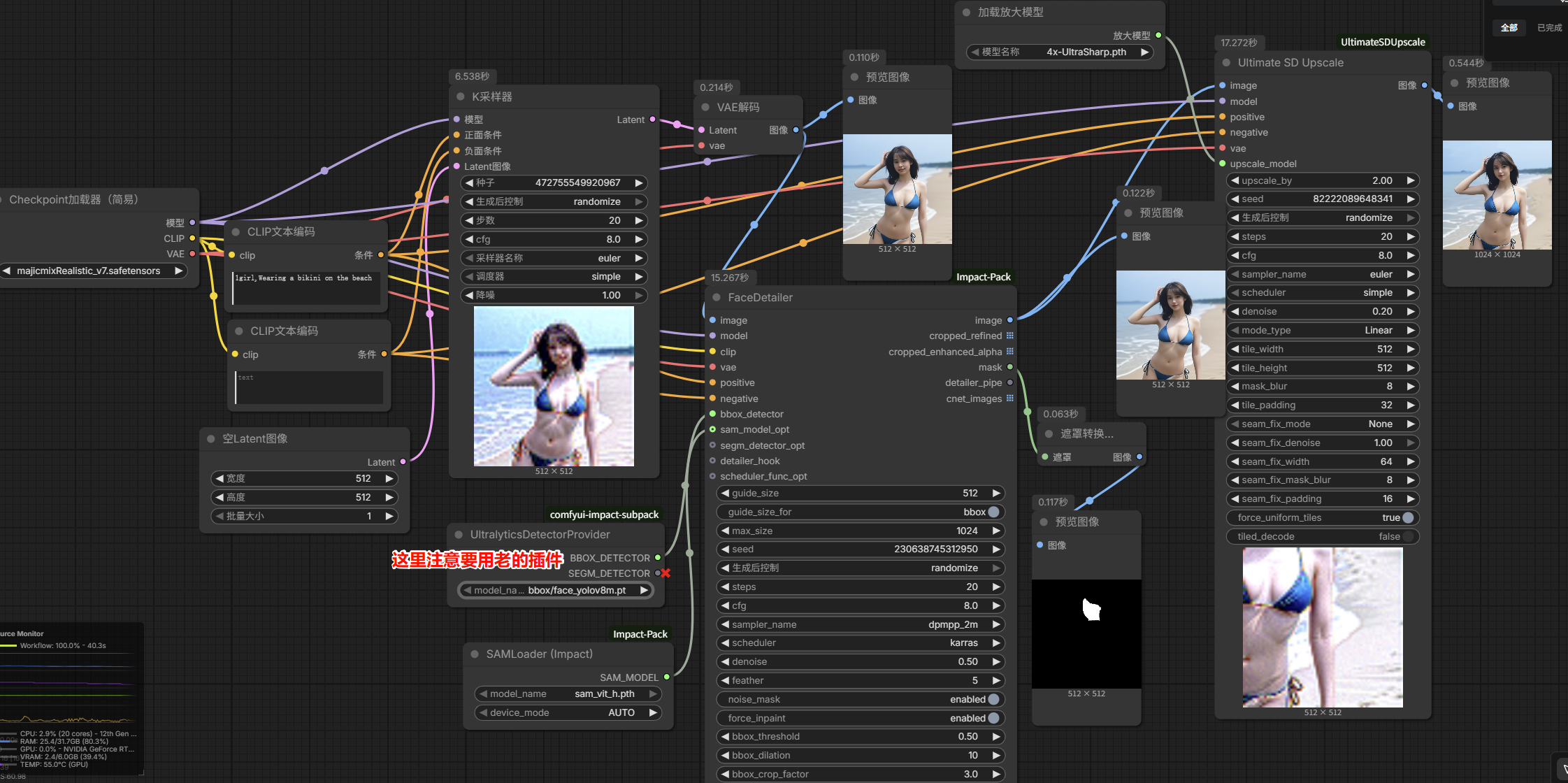Toggle the noise_mask enabled switch
The width and height of the screenshot is (1568, 783).
pyautogui.click(x=993, y=699)
